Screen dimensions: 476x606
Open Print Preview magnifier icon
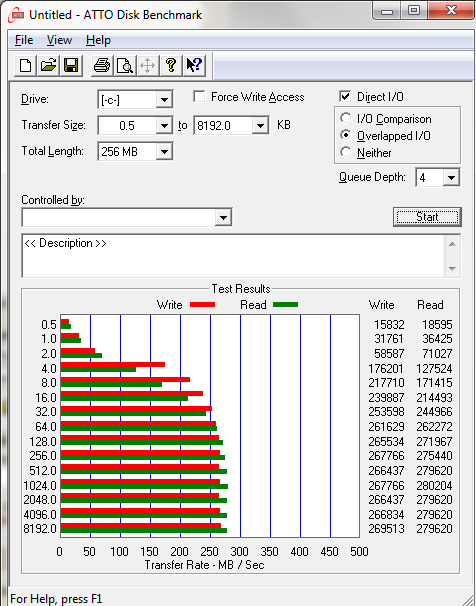tap(125, 65)
